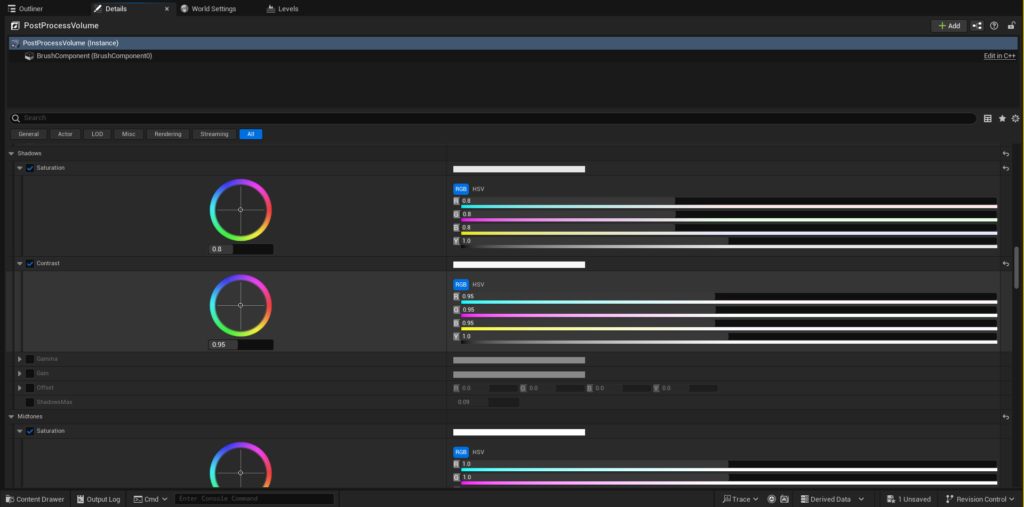Click the Add component button
Viewport: 1024px width, 507px height.
949,25
